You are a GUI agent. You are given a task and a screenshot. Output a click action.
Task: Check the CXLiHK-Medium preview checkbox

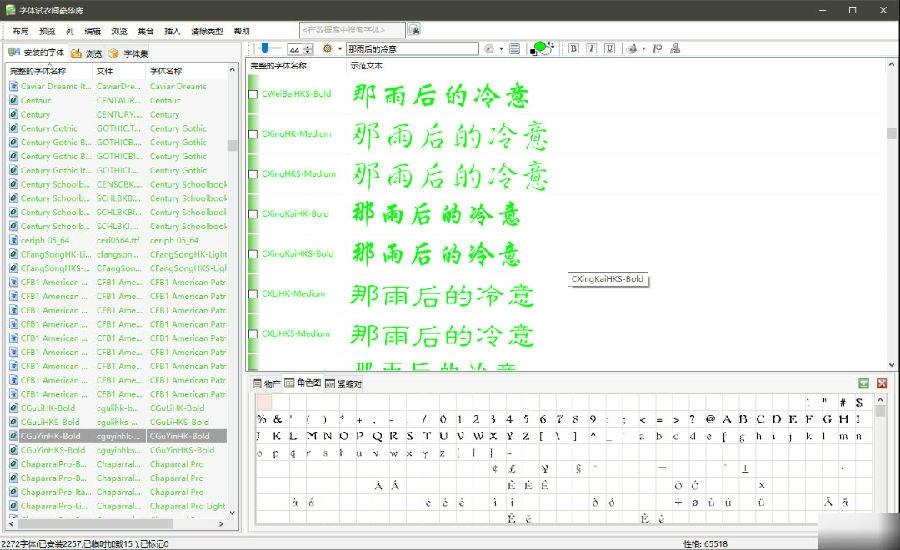[253, 294]
